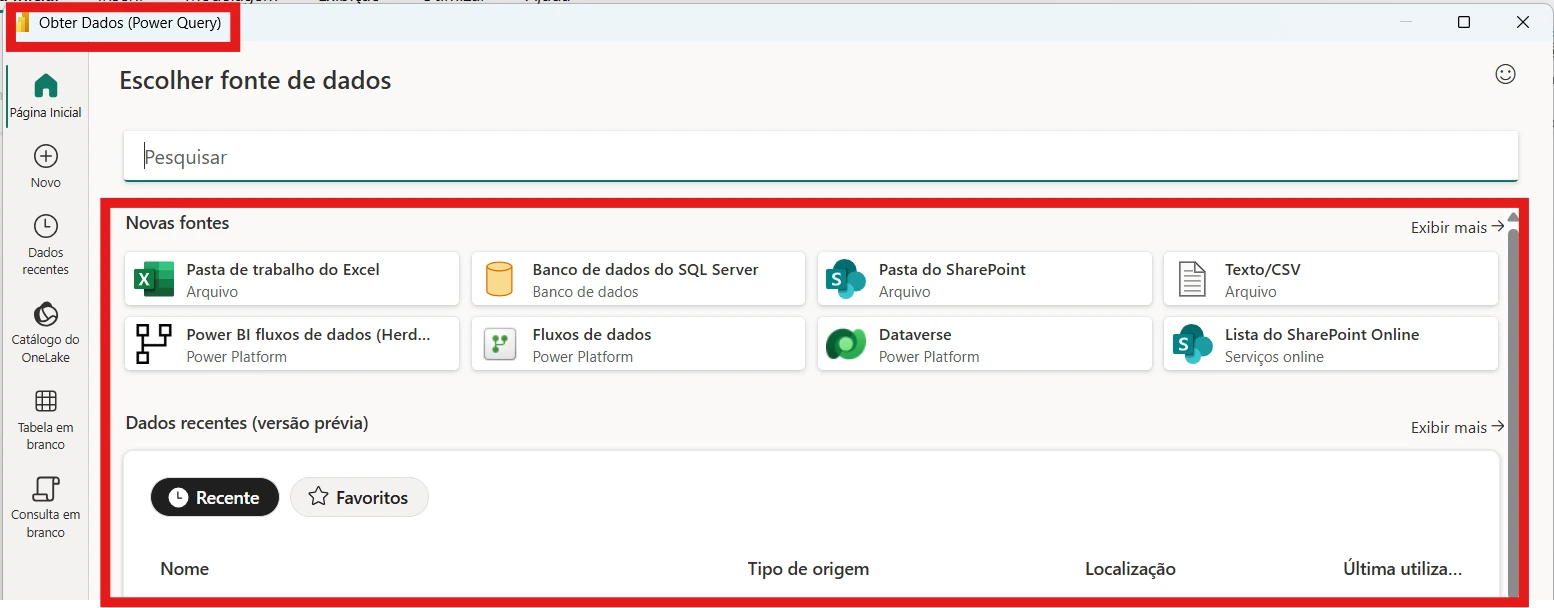Close the Obter Dados window
Image resolution: width=1554 pixels, height=608 pixels.
pos(1523,22)
